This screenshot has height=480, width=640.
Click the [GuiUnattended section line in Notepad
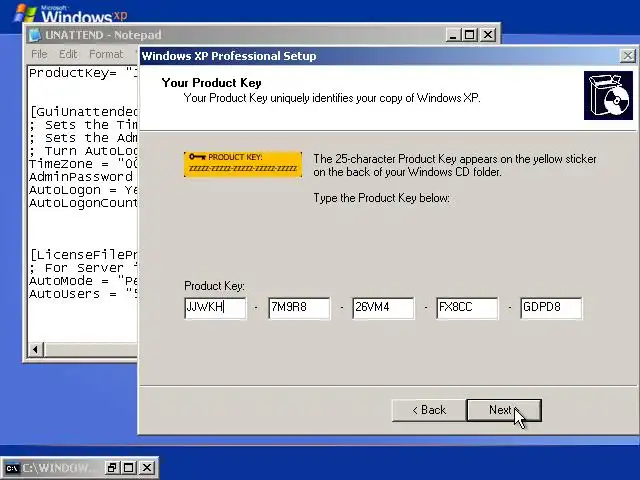click(83, 111)
